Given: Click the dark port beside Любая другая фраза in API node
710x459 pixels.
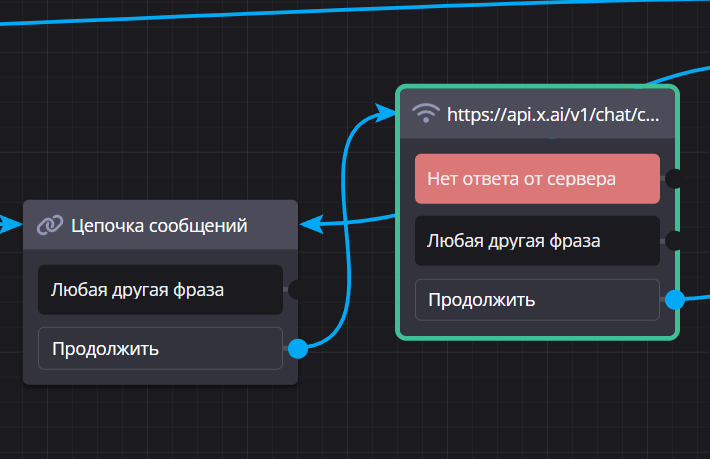Looking at the screenshot, I should (674, 240).
